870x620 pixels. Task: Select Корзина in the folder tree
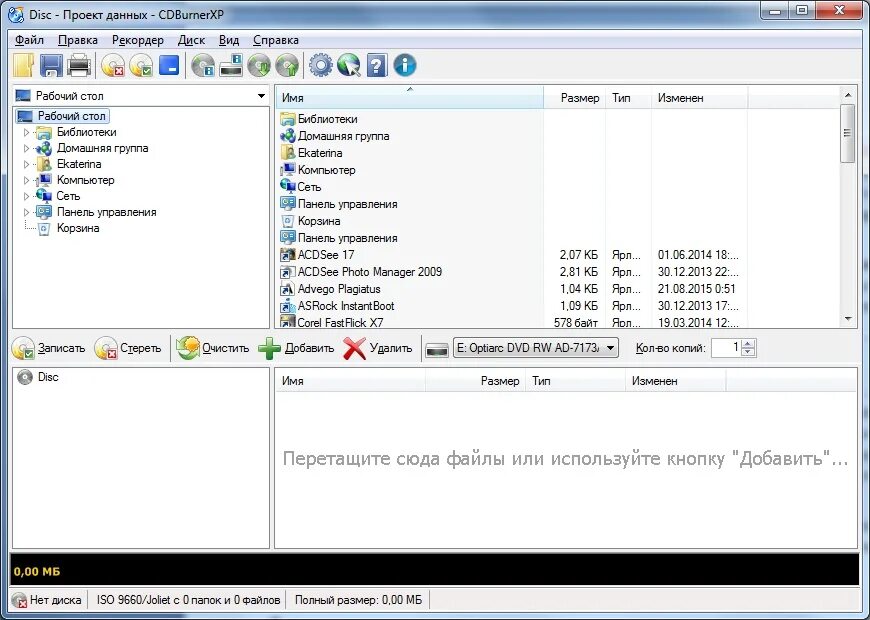(x=78, y=228)
